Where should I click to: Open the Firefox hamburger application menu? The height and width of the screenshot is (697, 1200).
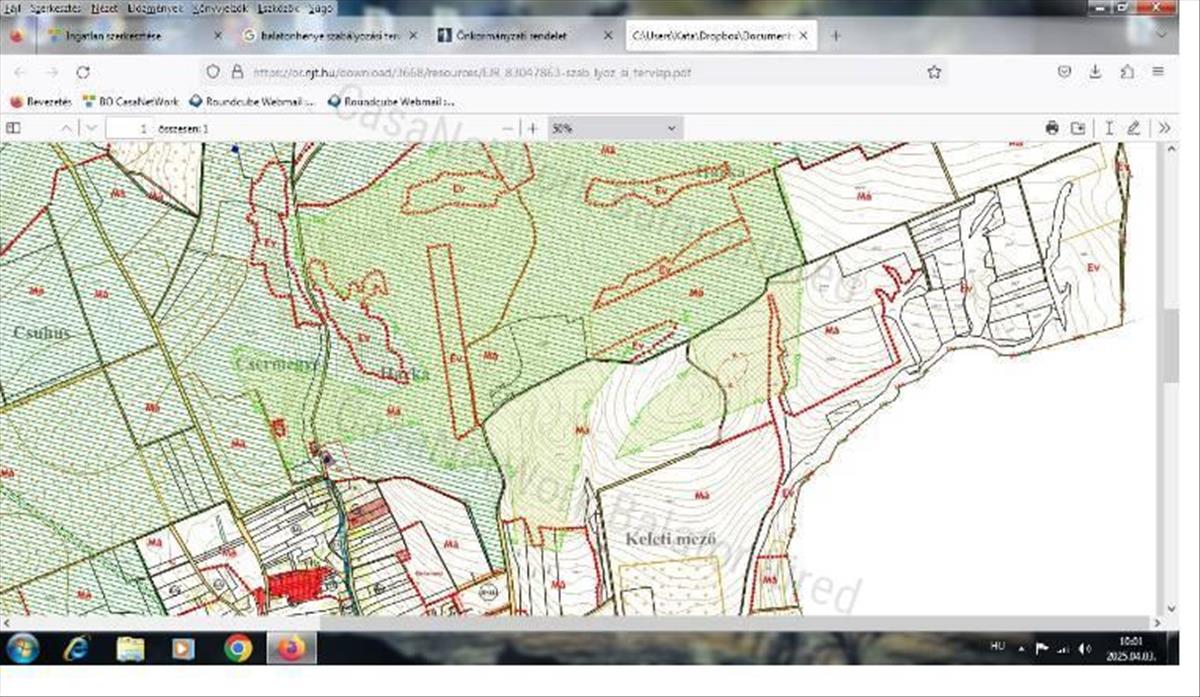[1158, 72]
